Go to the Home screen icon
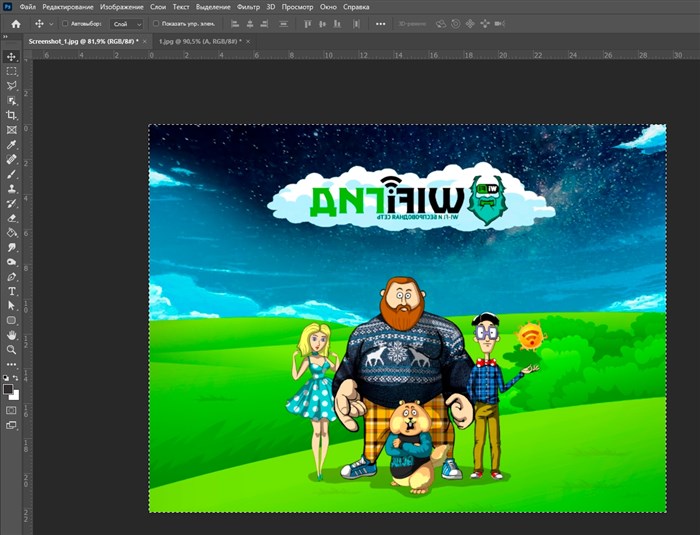 point(16,24)
